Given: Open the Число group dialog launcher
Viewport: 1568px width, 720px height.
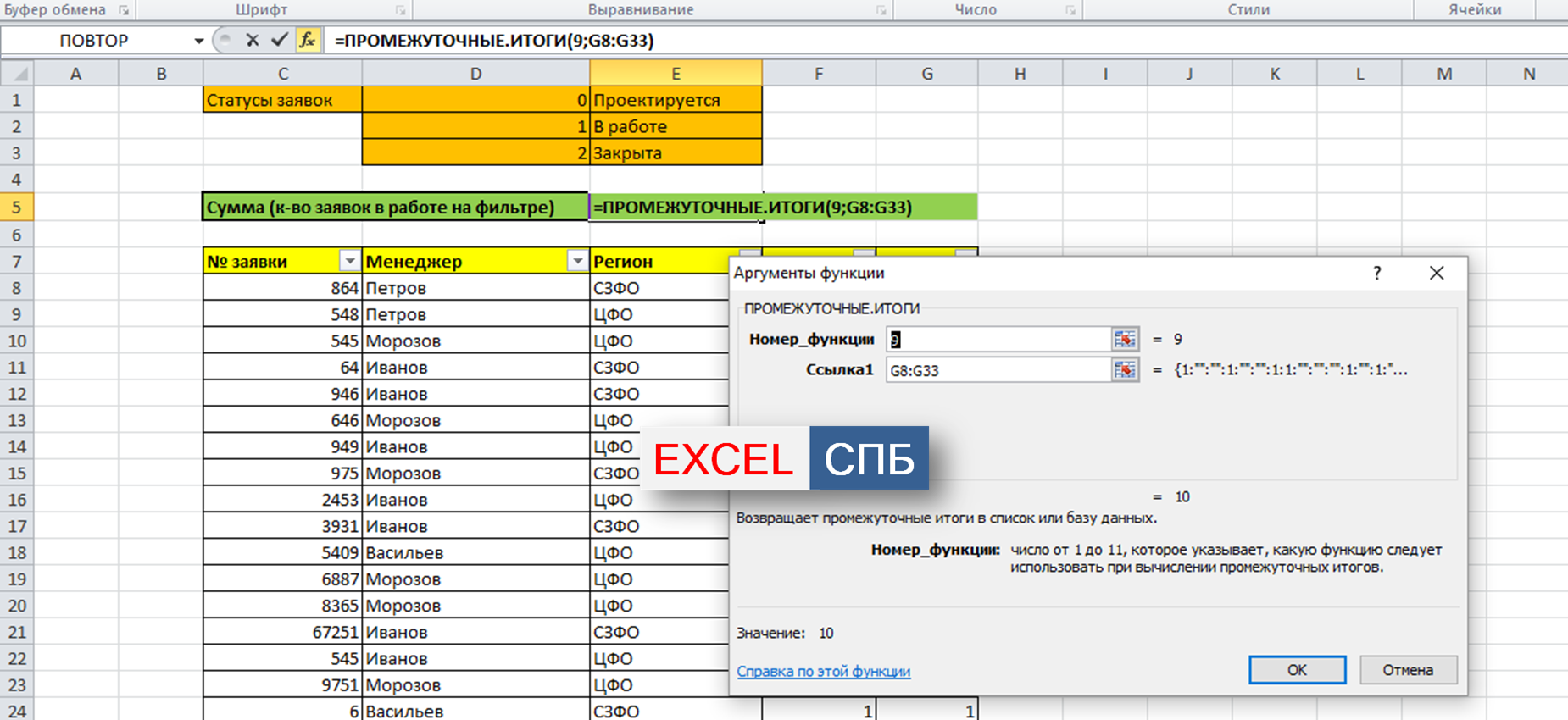Looking at the screenshot, I should click(x=1070, y=10).
